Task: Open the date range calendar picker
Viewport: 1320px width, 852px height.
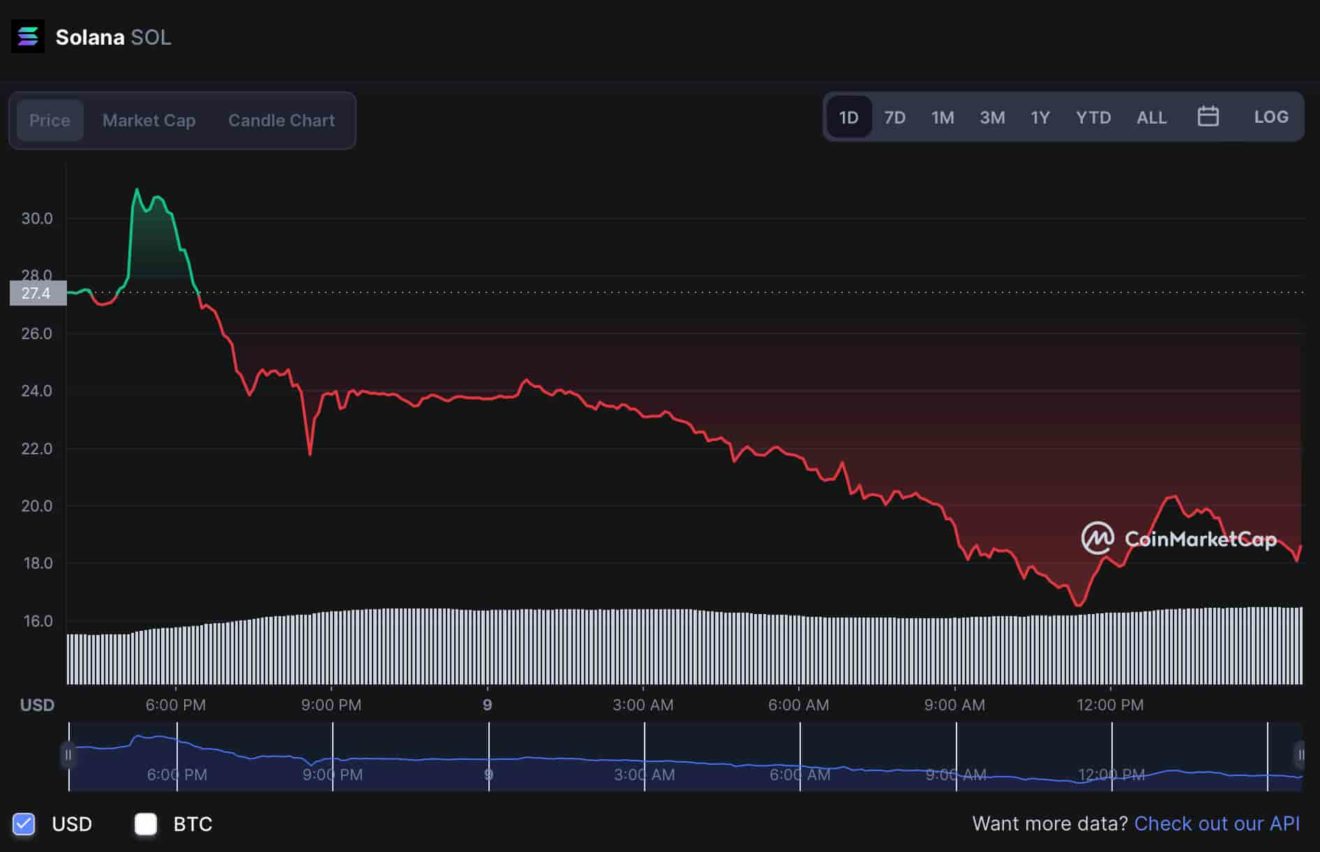Action: pos(1208,116)
